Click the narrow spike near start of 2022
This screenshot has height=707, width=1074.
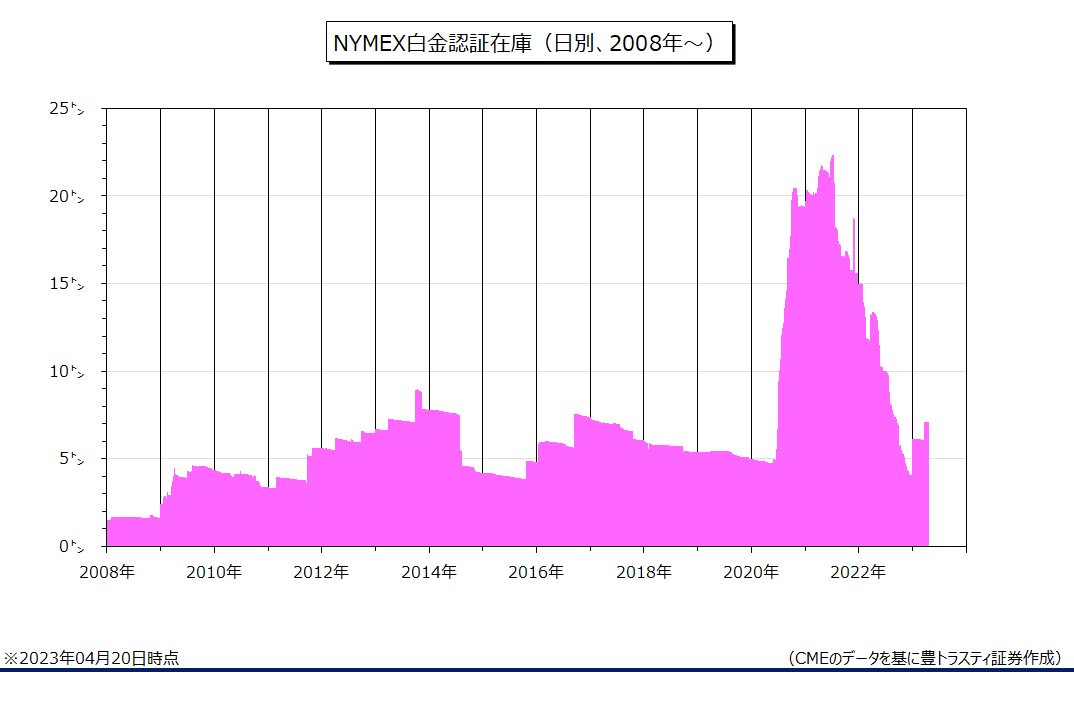click(853, 243)
